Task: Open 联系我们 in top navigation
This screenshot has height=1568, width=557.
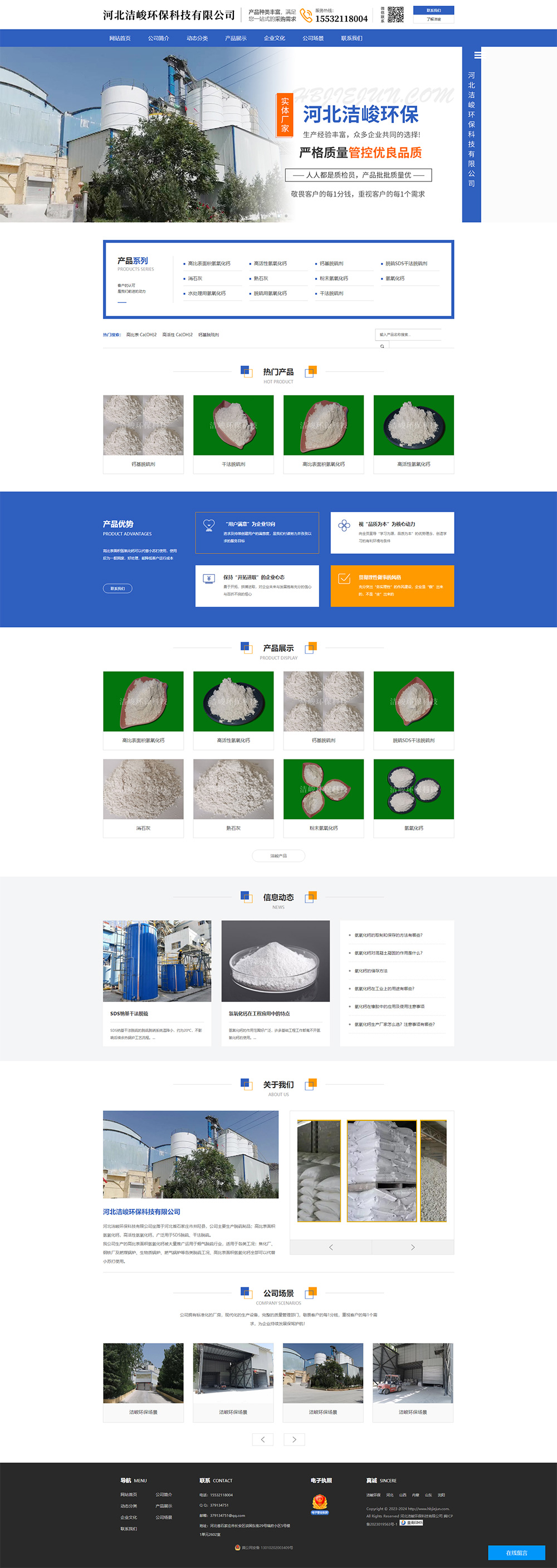Action: pyautogui.click(x=352, y=38)
